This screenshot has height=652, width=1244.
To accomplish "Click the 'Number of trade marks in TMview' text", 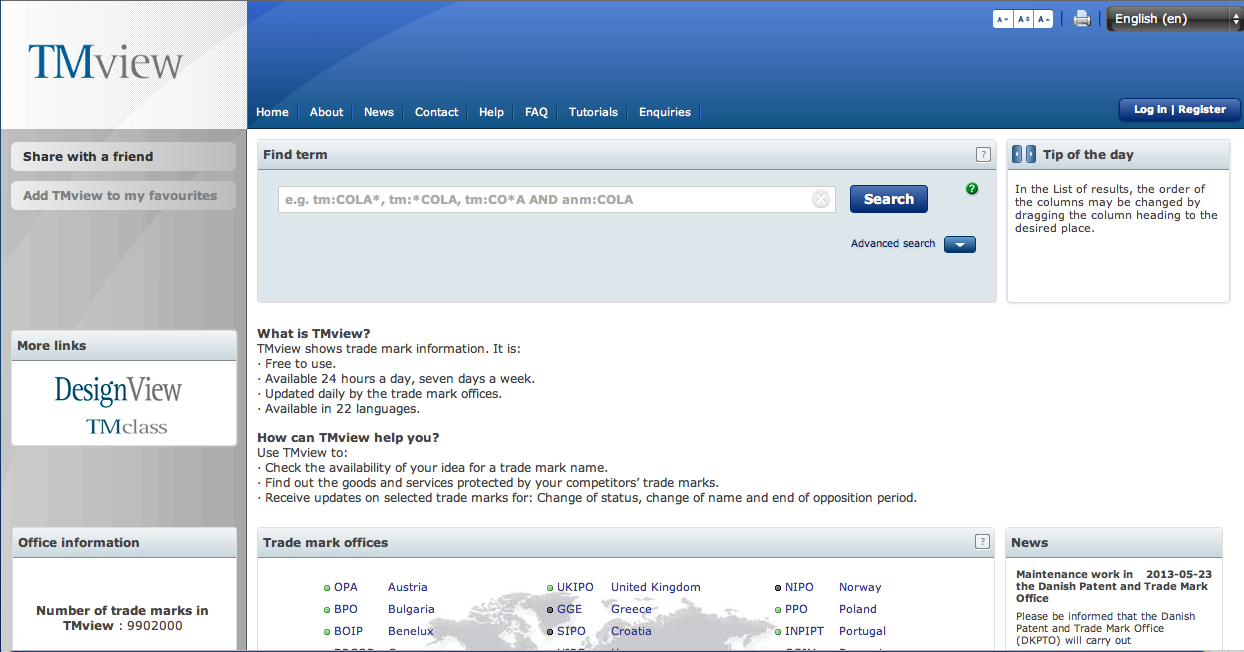I will (x=123, y=617).
